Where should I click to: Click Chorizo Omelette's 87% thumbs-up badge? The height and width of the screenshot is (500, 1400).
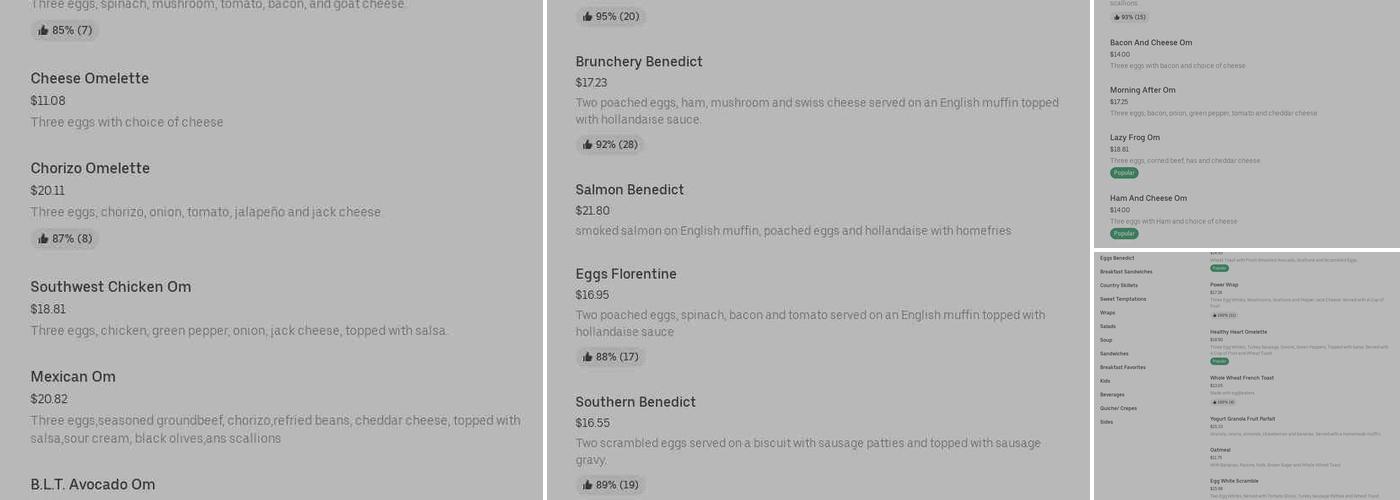pyautogui.click(x=65, y=239)
